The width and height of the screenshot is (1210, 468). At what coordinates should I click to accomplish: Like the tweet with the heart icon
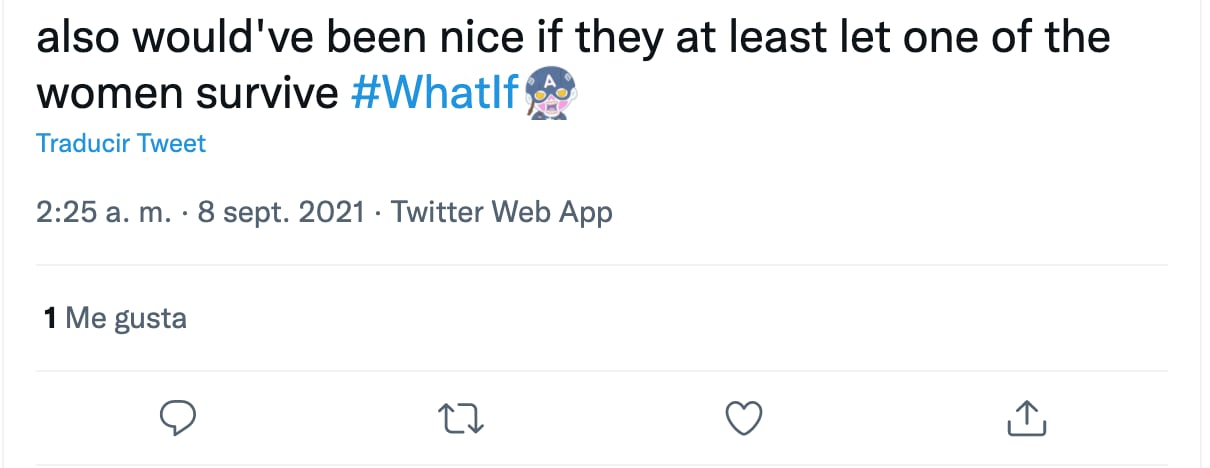743,418
